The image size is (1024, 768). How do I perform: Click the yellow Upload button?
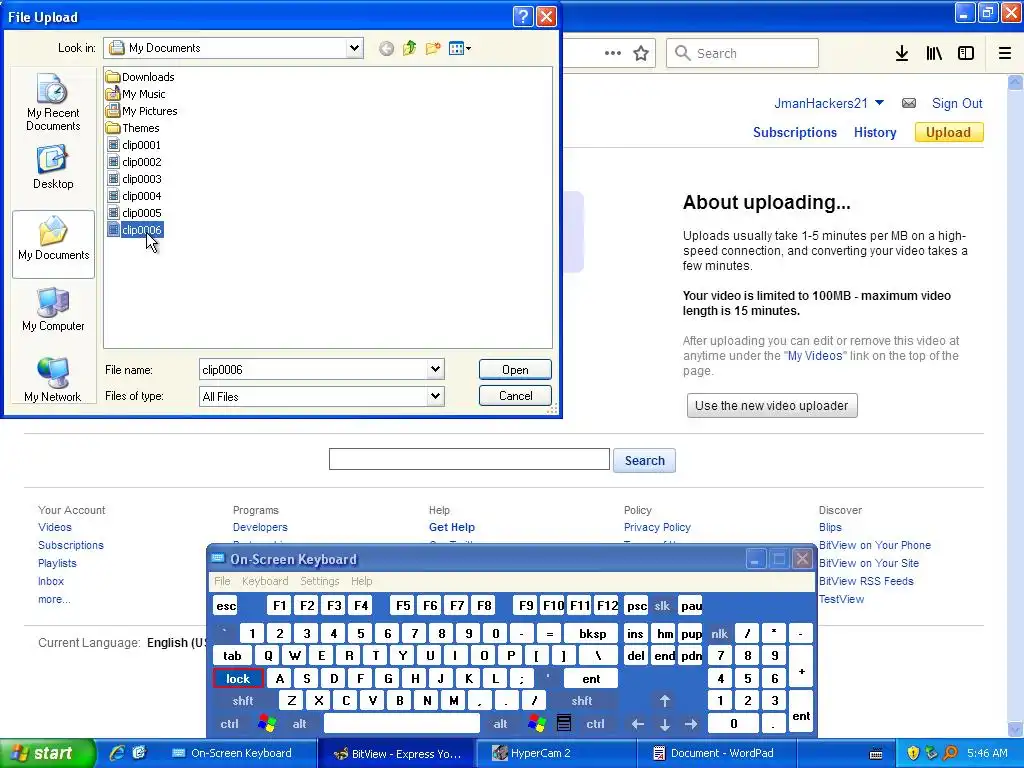click(948, 133)
